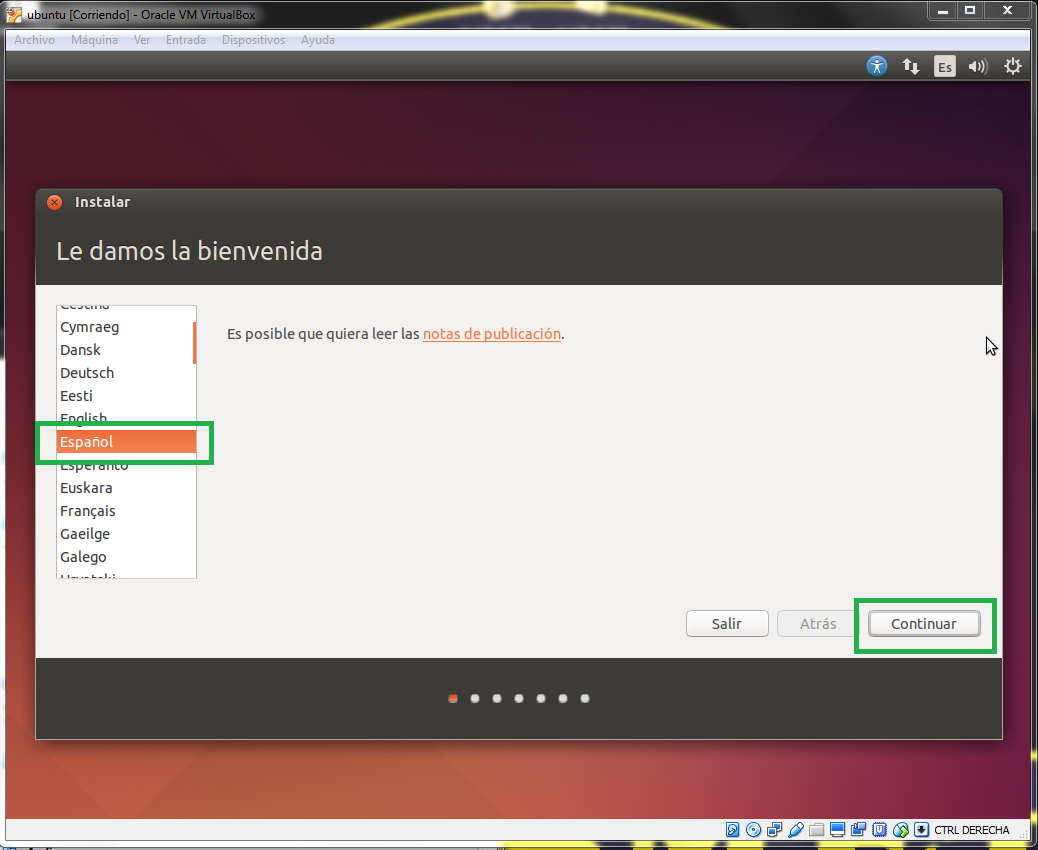Open the Archivo menu

pyautogui.click(x=34, y=40)
